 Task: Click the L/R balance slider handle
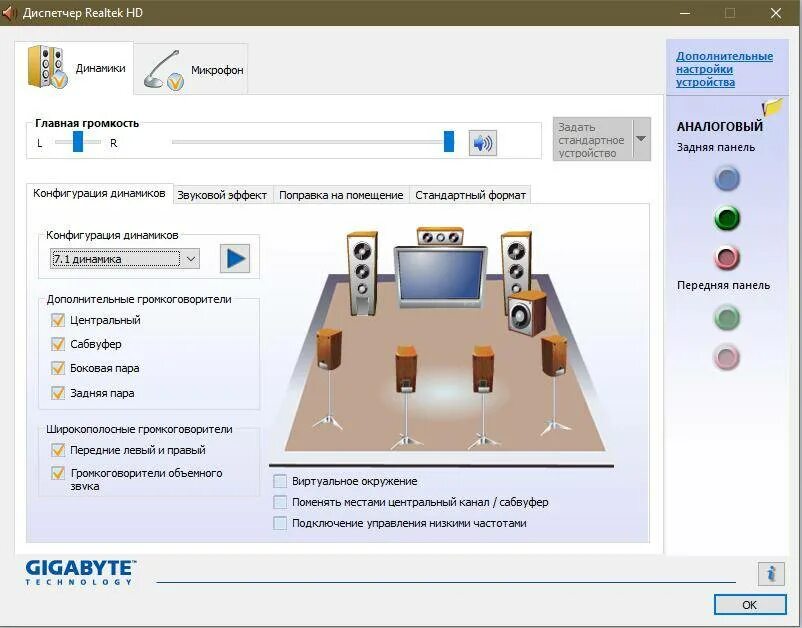click(78, 142)
